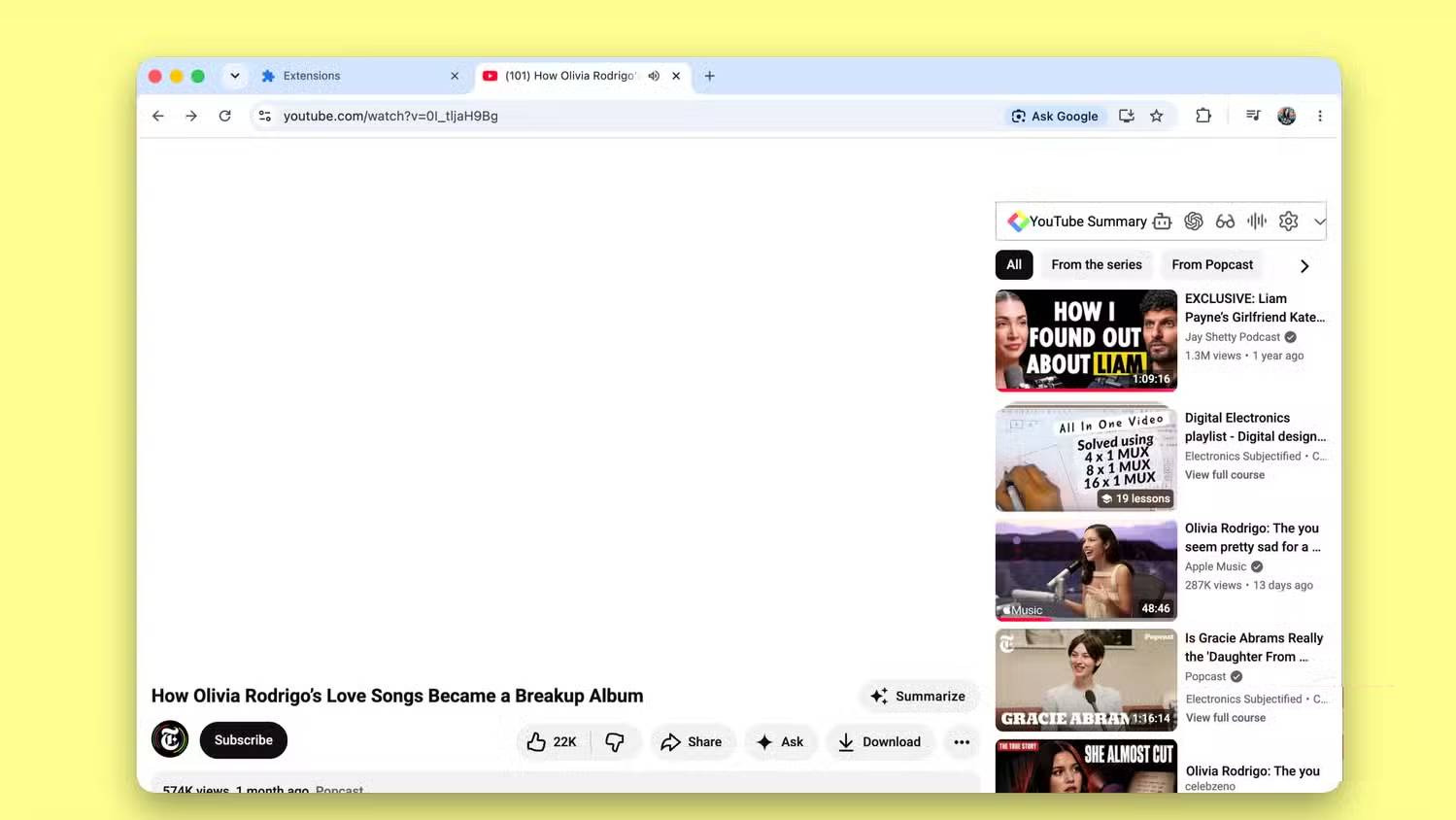
Task: Click the ChatGPT logo icon in YouTube Summary
Action: [x=1194, y=222]
